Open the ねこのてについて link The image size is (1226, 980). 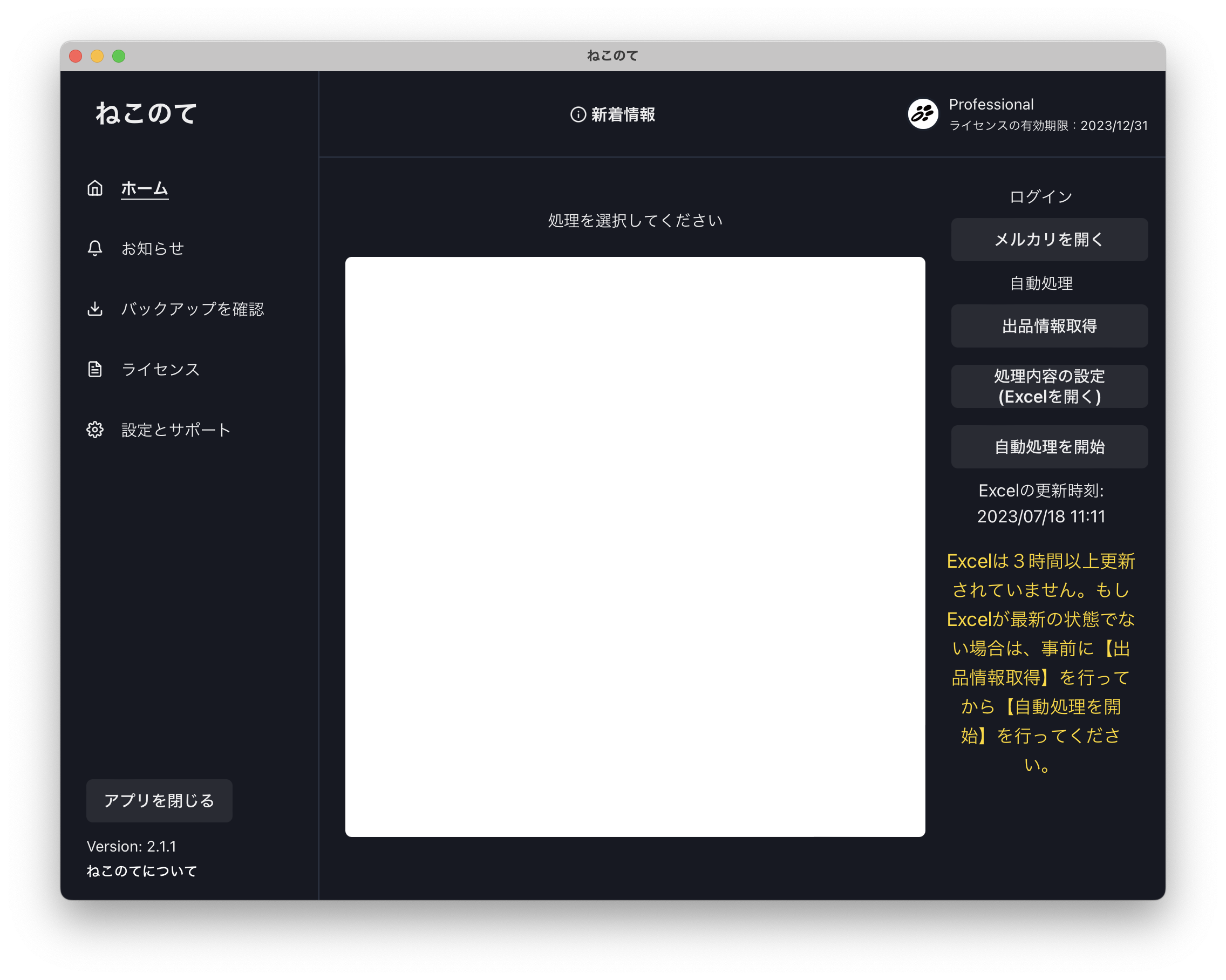click(x=141, y=871)
